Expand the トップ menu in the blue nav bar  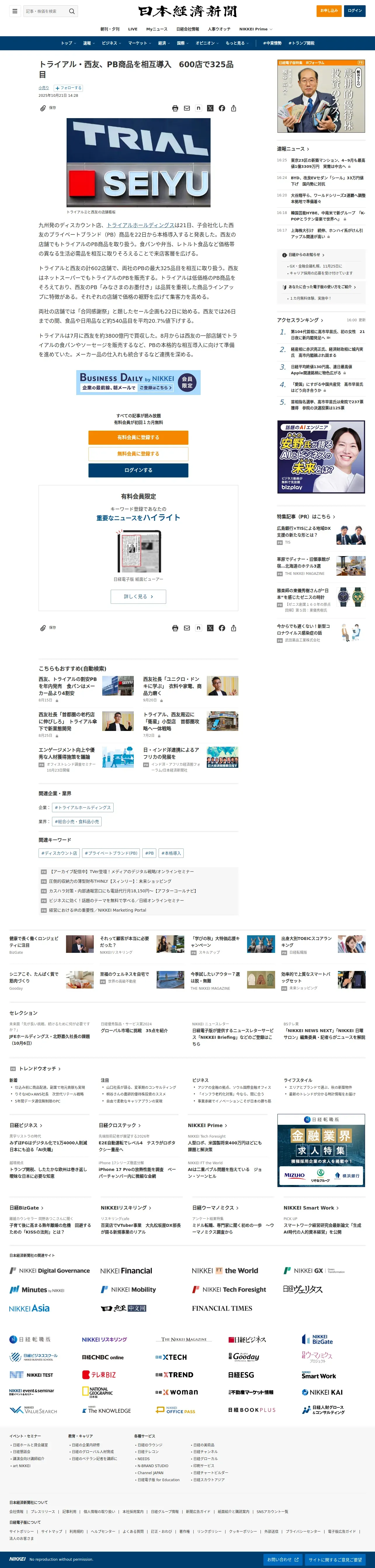coord(68,43)
